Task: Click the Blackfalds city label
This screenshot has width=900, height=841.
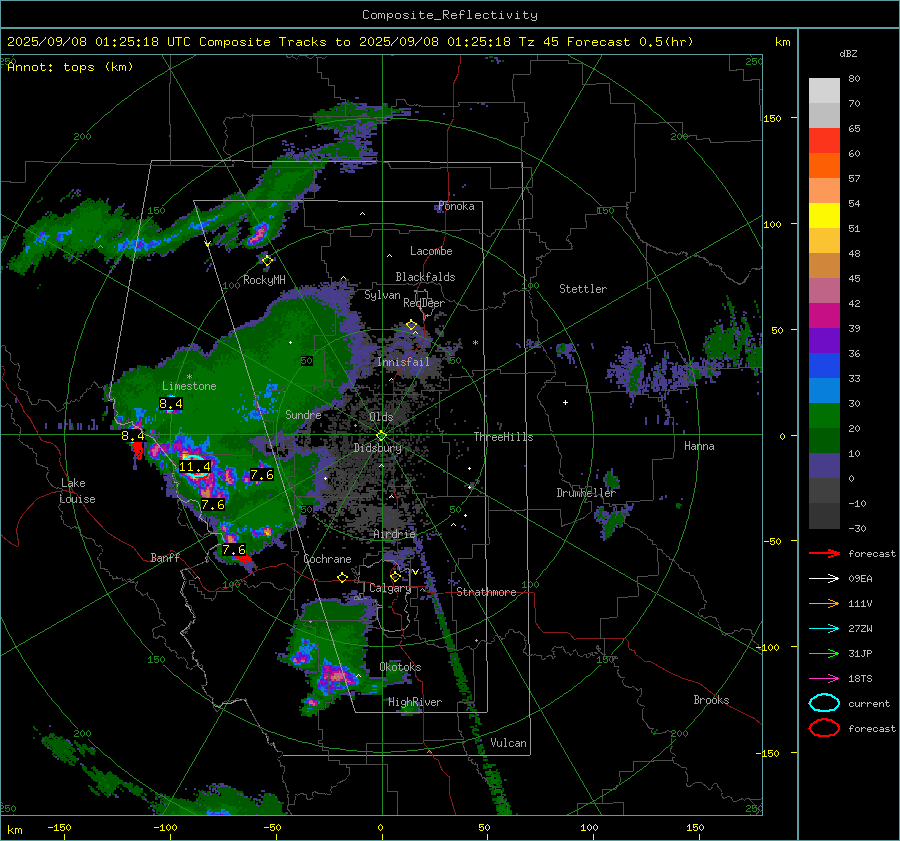Action: coord(425,277)
